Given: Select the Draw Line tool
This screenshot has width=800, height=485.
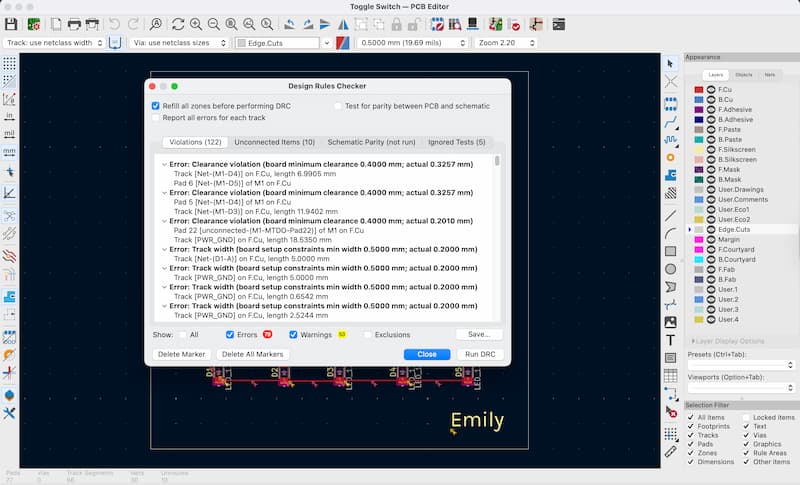Looking at the screenshot, I should pos(670,216).
